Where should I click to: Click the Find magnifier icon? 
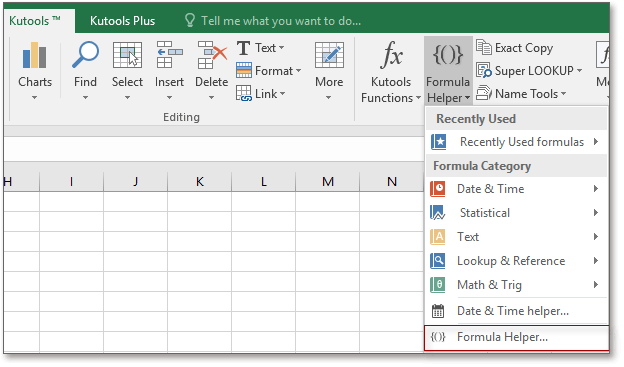pyautogui.click(x=85, y=55)
